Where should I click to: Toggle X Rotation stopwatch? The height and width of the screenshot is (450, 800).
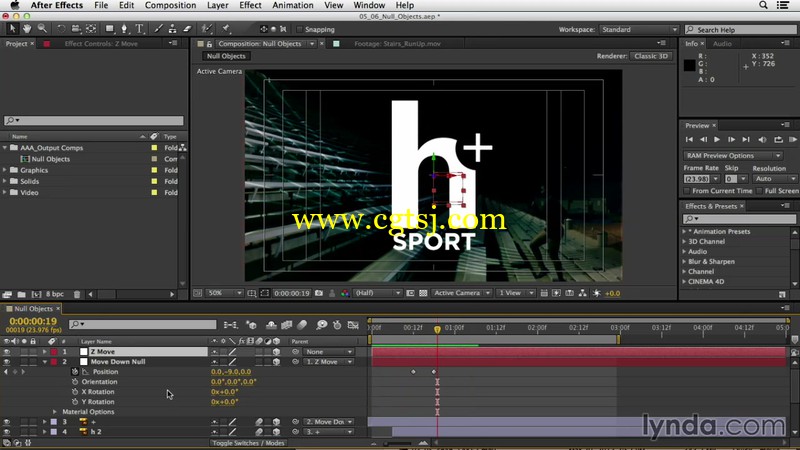click(x=75, y=392)
